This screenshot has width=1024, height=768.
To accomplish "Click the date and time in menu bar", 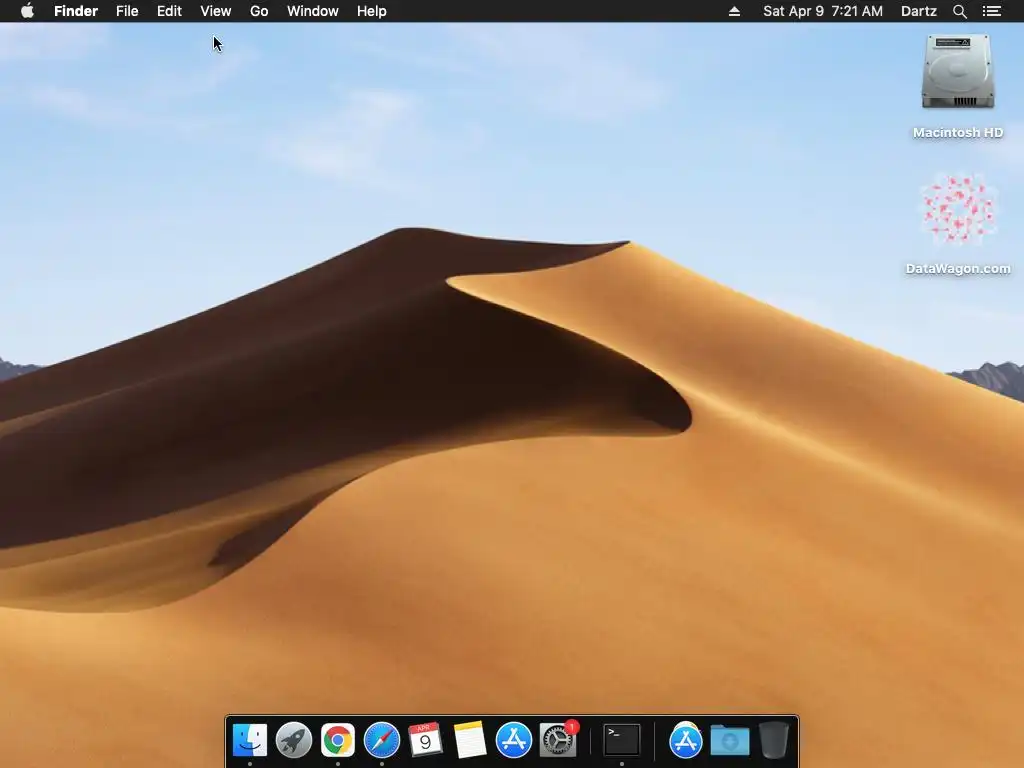I will (823, 11).
